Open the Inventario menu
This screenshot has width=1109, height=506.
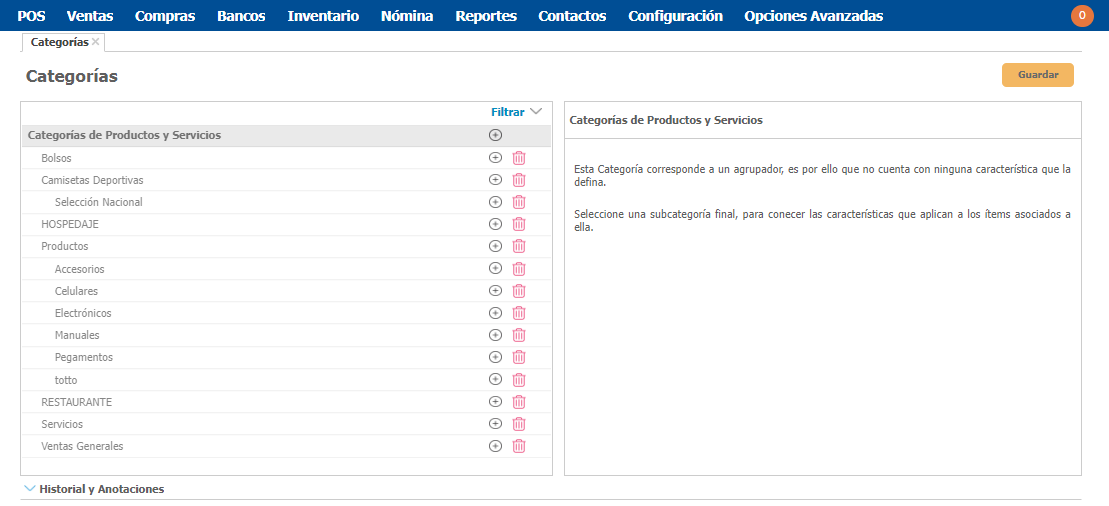point(323,16)
